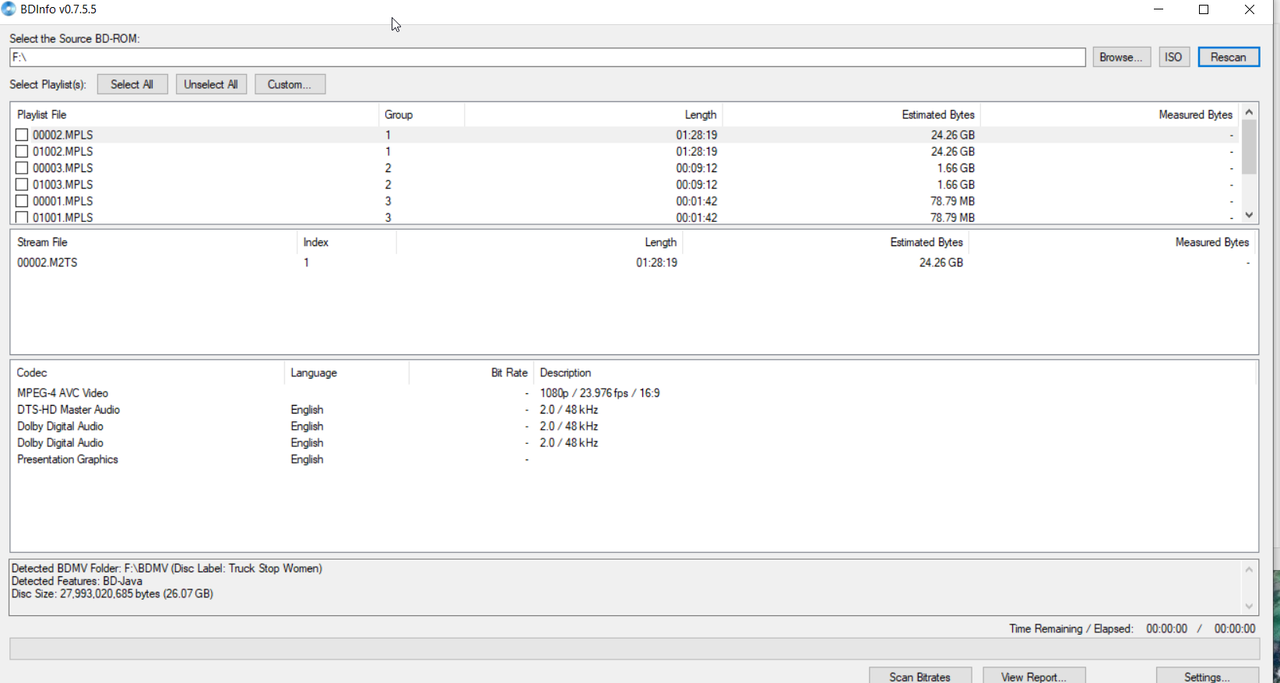Click the 78.79 MB value of 00001.MPLS
The height and width of the screenshot is (683, 1280).
tap(952, 201)
